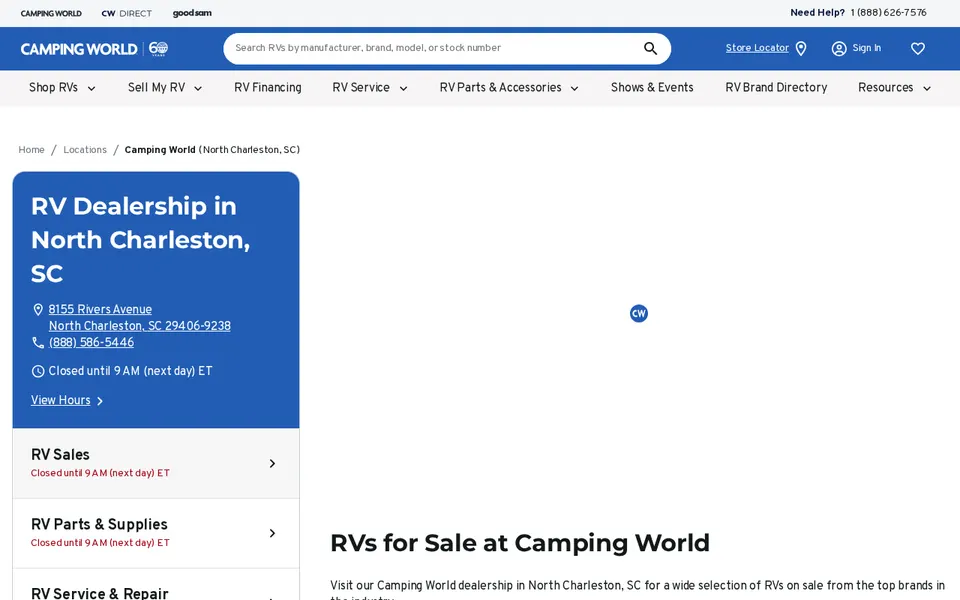Click Camping World (North Charleston, SC) breadcrumb text
This screenshot has width=960, height=600.
click(212, 150)
